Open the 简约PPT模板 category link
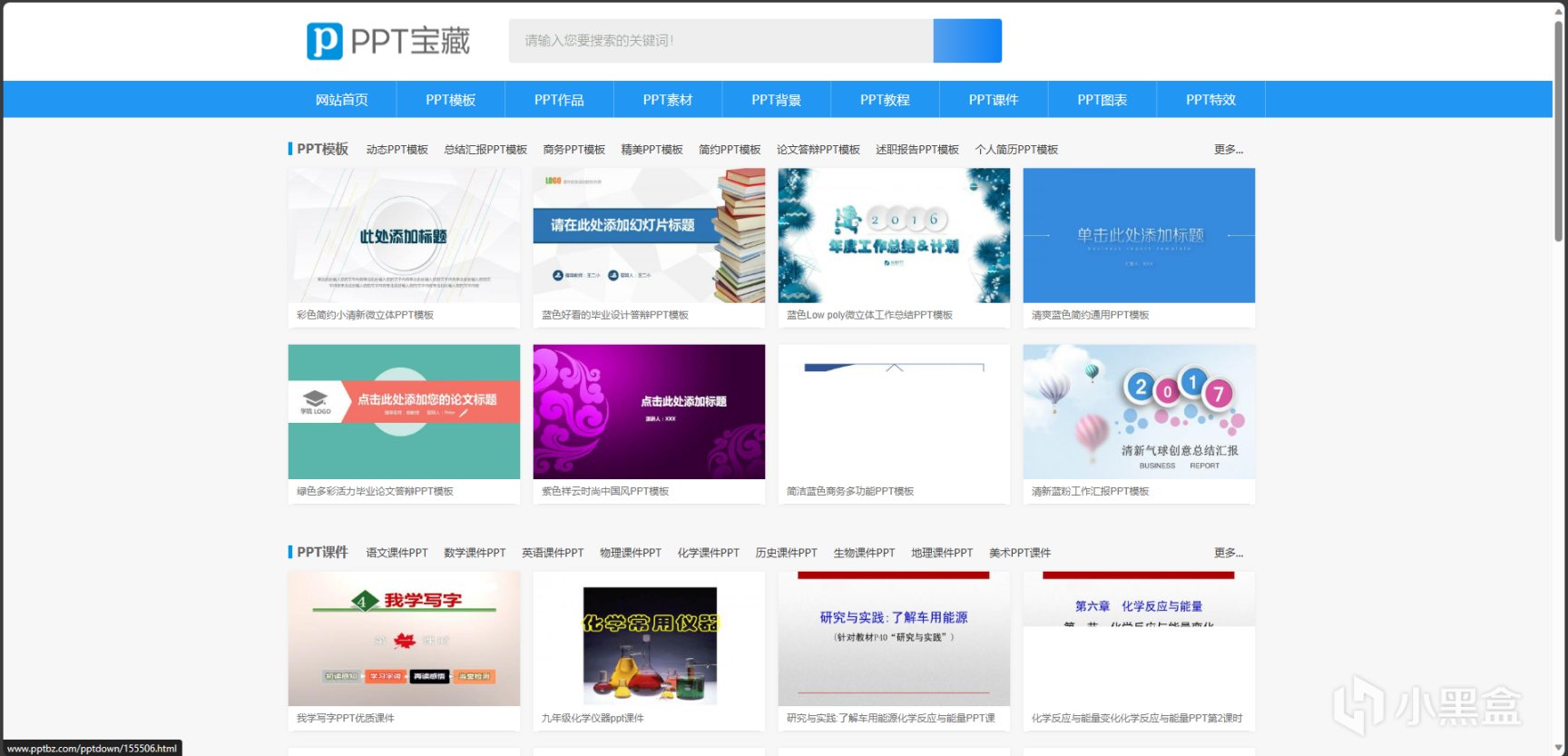Viewport: 1568px width, 756px height. [730, 150]
